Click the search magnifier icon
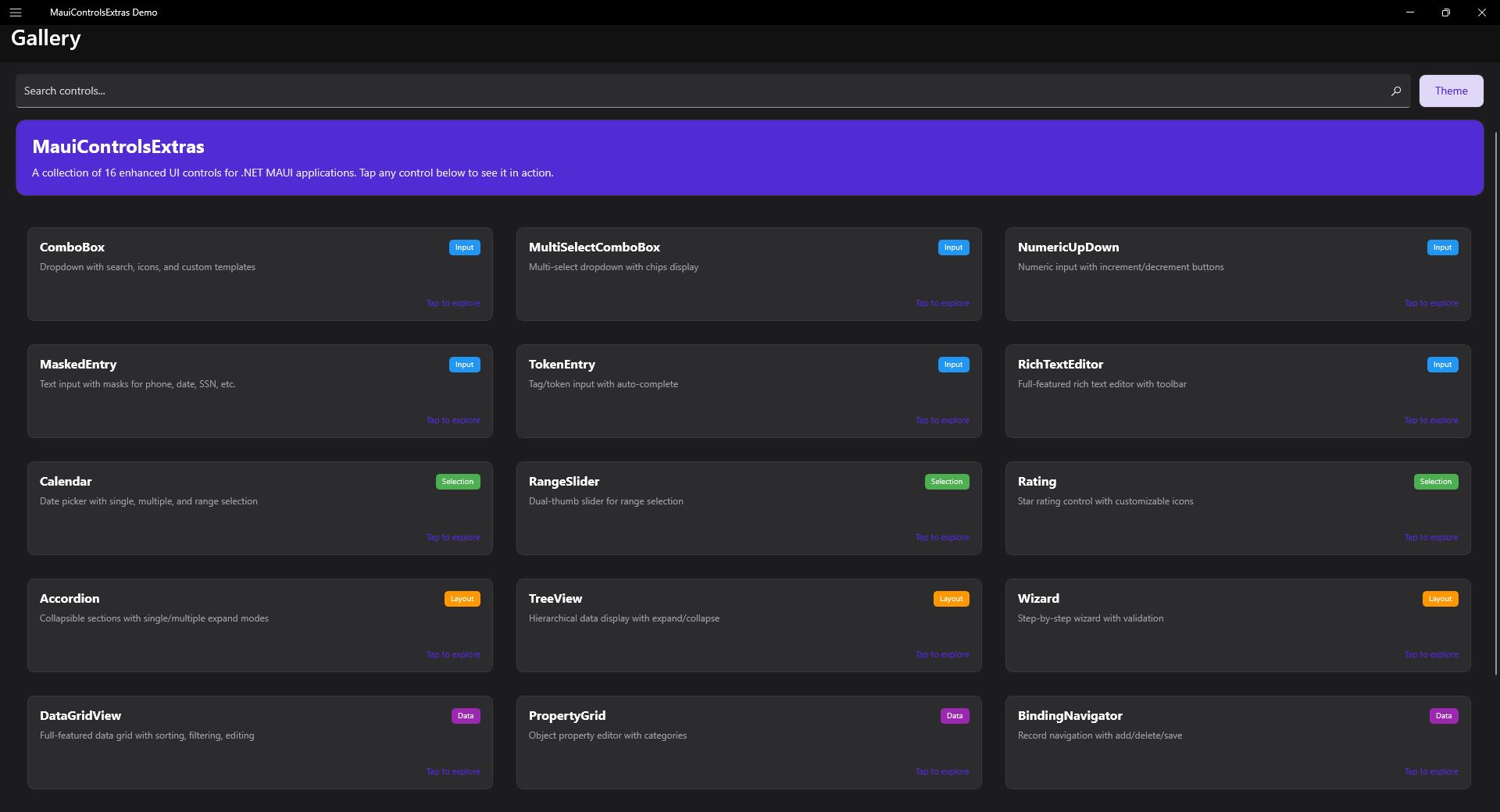 click(x=1395, y=91)
